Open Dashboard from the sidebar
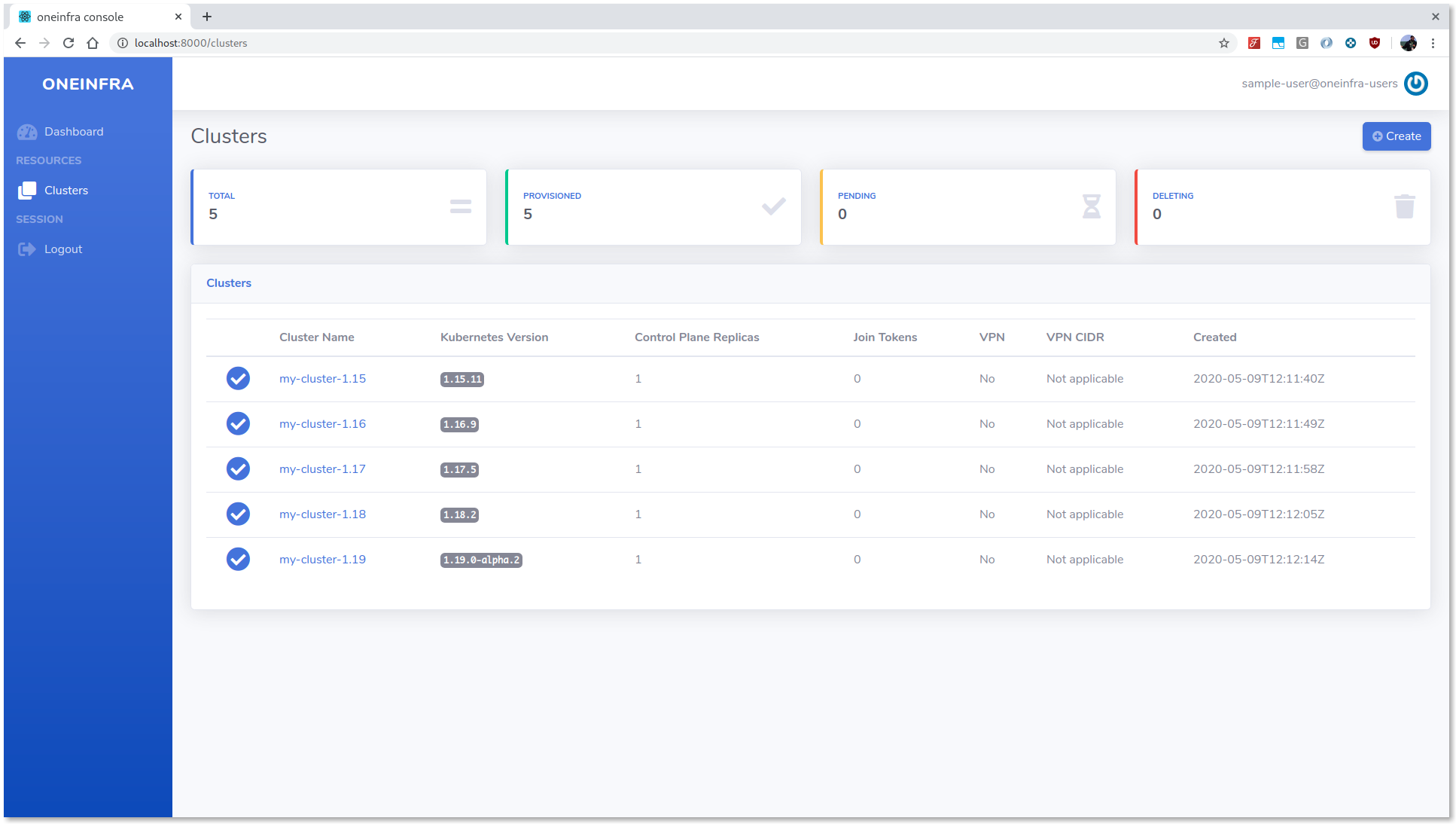The width and height of the screenshot is (1456, 824). point(73,132)
